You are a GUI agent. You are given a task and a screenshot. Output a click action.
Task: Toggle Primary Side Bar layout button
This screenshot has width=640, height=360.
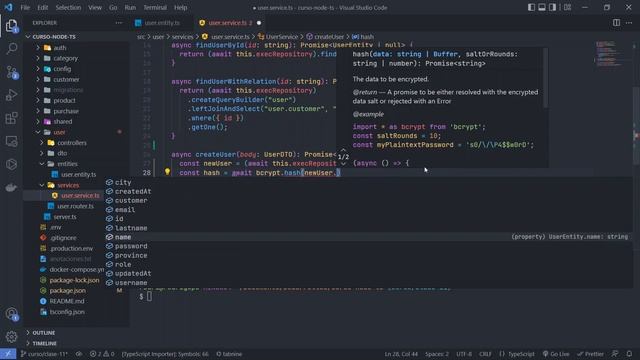[531, 7]
